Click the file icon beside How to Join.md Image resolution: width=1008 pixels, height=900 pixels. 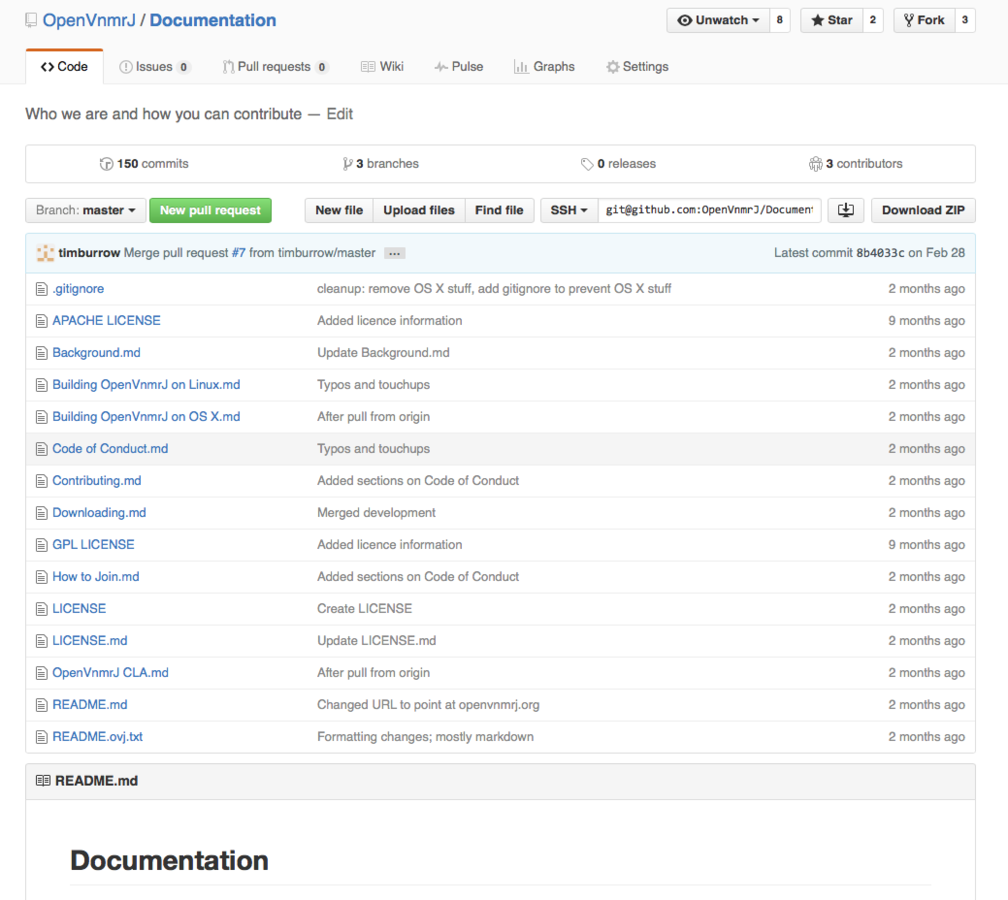(42, 577)
